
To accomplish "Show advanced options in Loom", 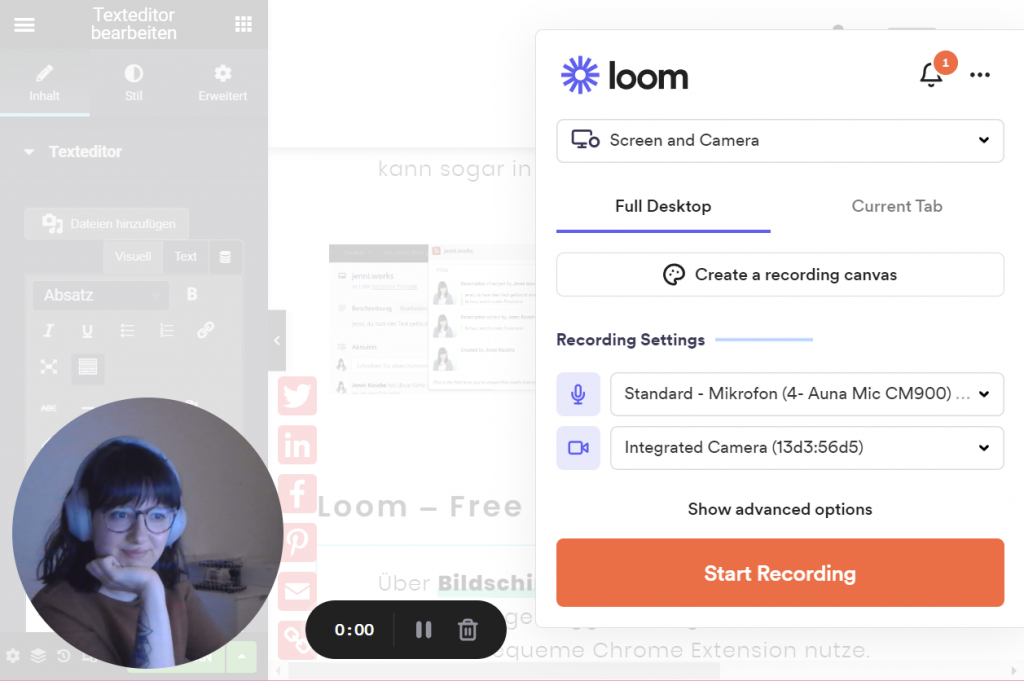I will click(x=780, y=509).
